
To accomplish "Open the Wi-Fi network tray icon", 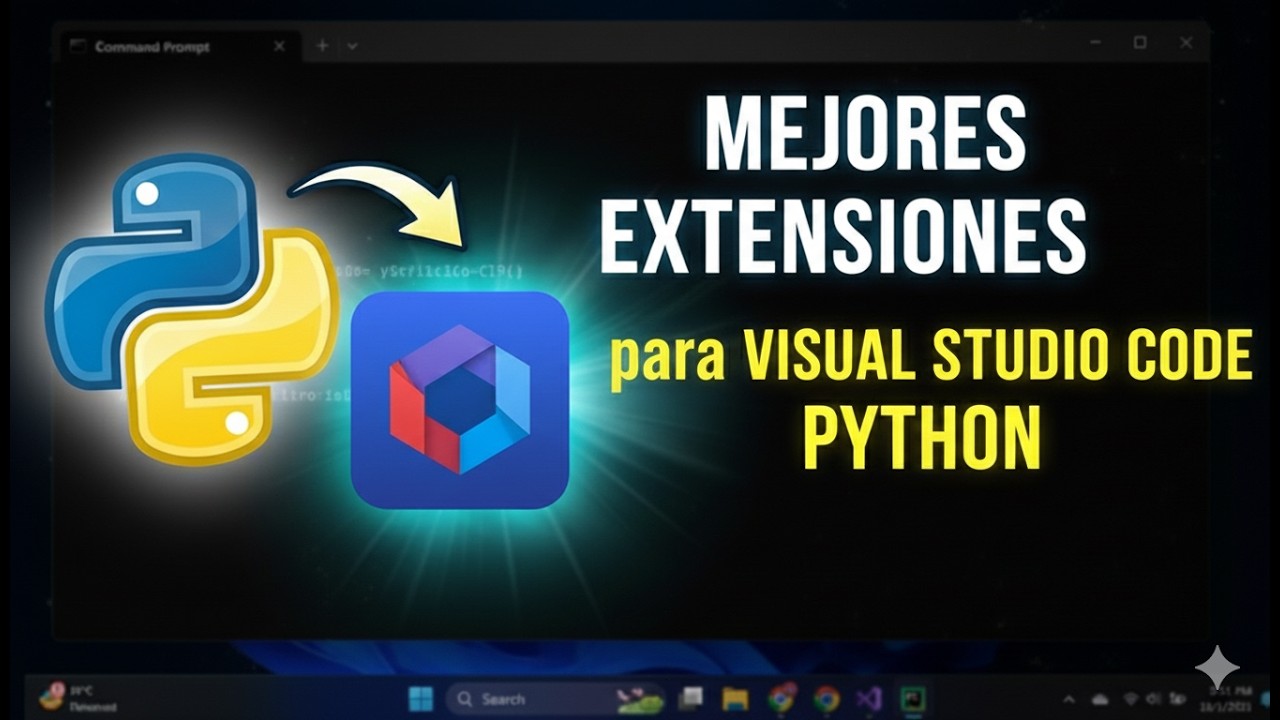I will [x=1130, y=699].
